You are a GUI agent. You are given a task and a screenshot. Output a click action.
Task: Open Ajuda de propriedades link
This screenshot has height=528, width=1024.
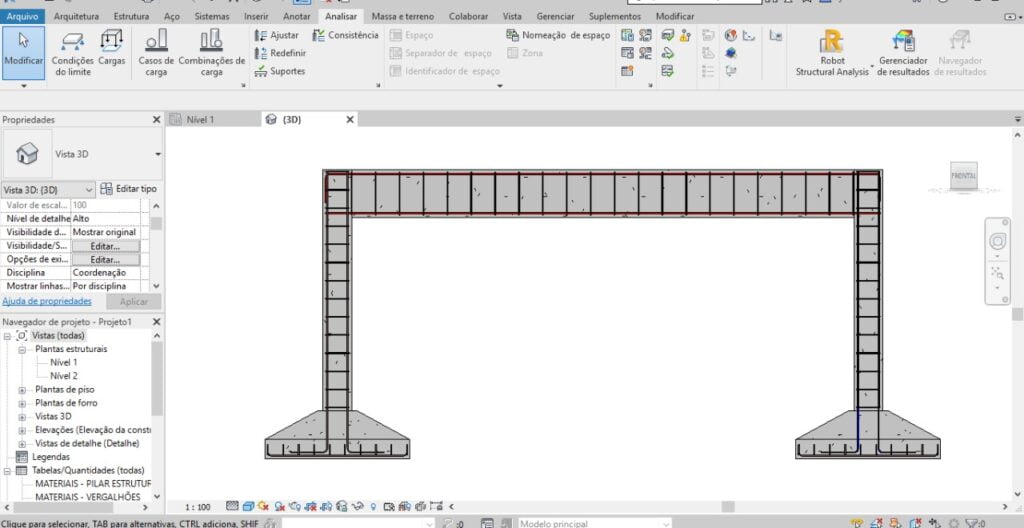click(47, 301)
